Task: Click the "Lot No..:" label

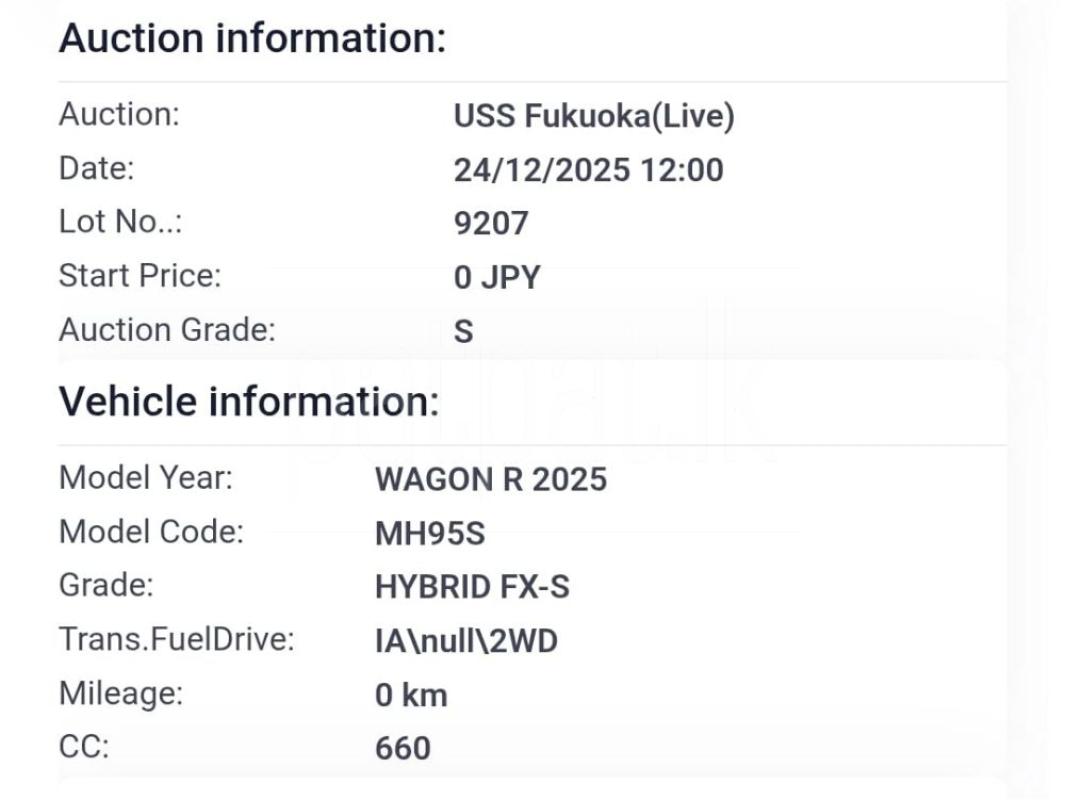Action: point(121,222)
